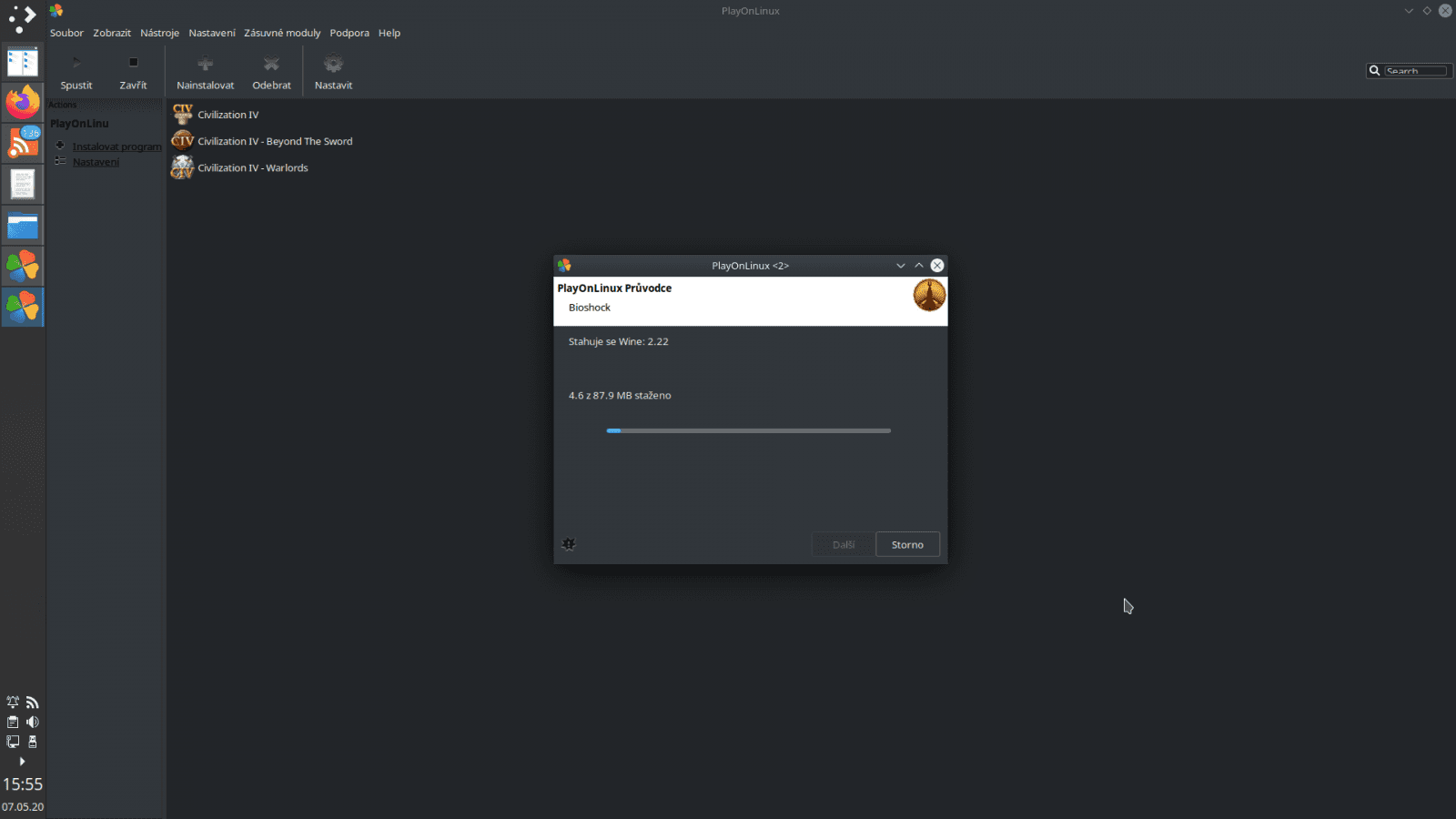
Task: Open the dual-pane file manager panel icon
Action: tap(23, 62)
